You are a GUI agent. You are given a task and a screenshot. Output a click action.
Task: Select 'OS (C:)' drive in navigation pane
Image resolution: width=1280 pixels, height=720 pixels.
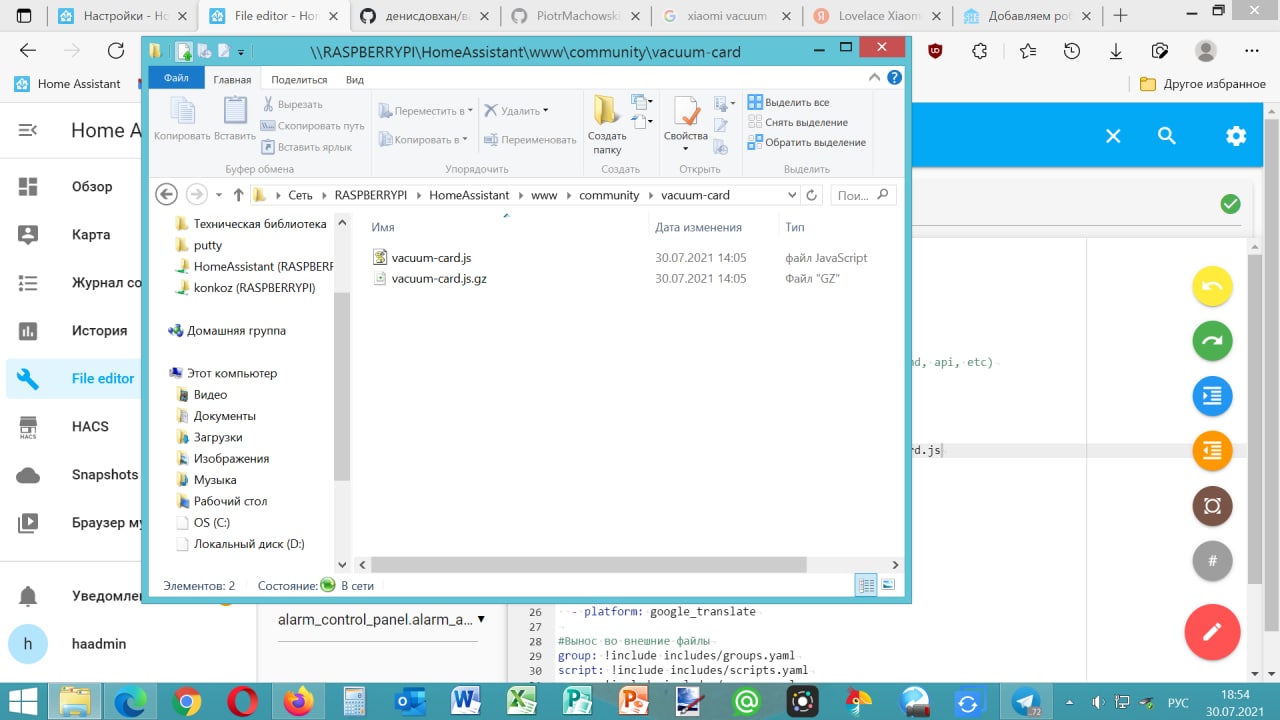(211, 522)
